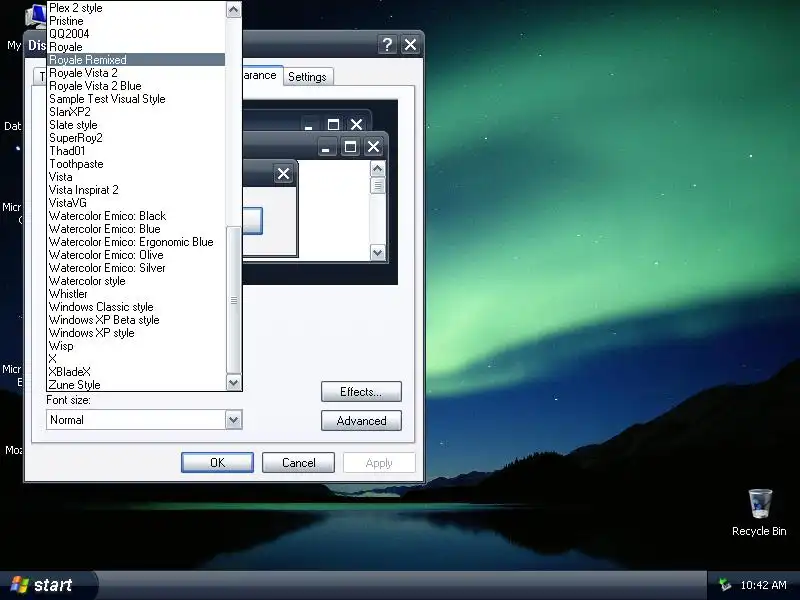Choose Sample Test Visual Style
The image size is (800, 600).
[x=136, y=99]
